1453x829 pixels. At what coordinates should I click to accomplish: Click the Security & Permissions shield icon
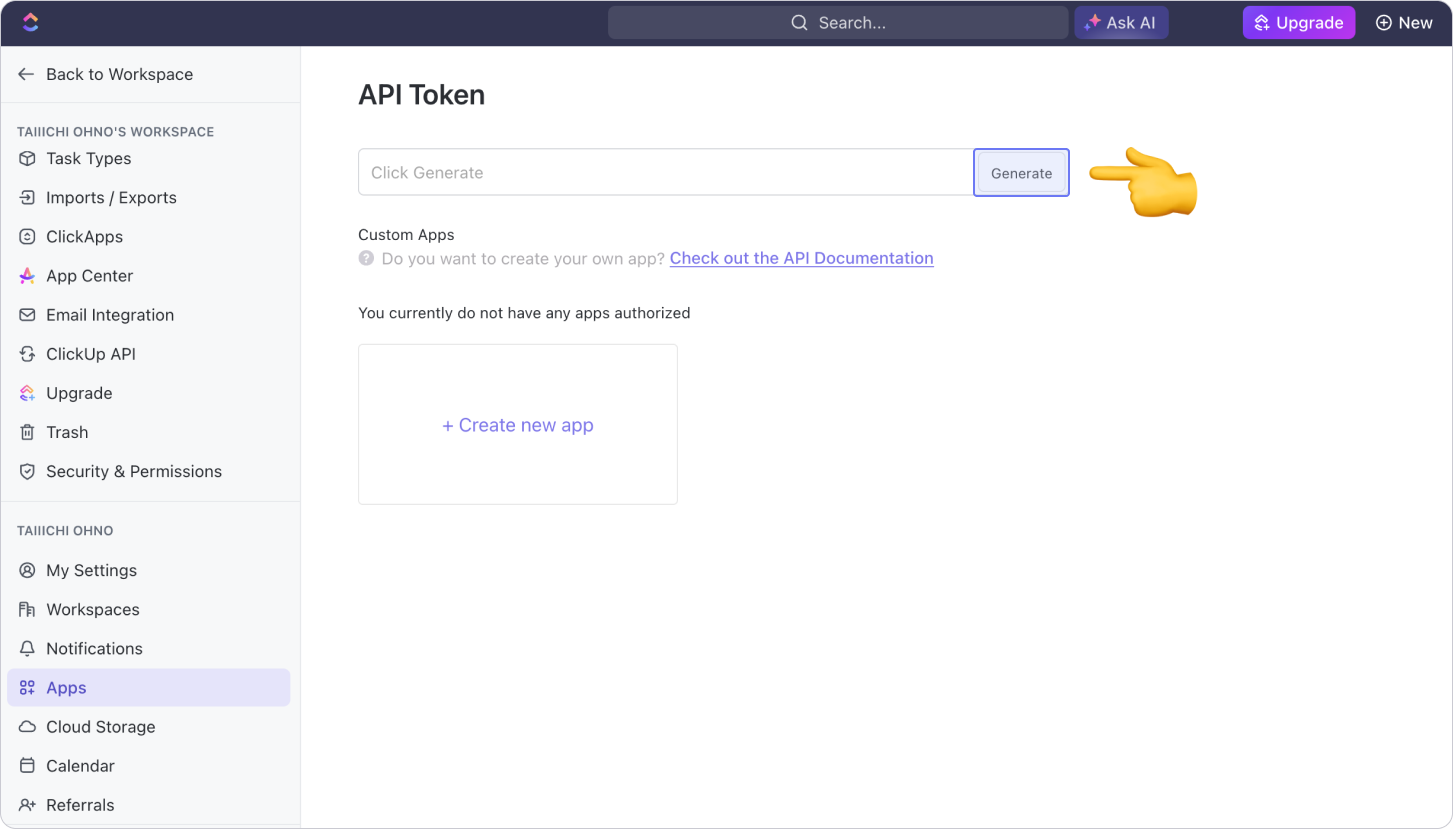pyautogui.click(x=27, y=472)
